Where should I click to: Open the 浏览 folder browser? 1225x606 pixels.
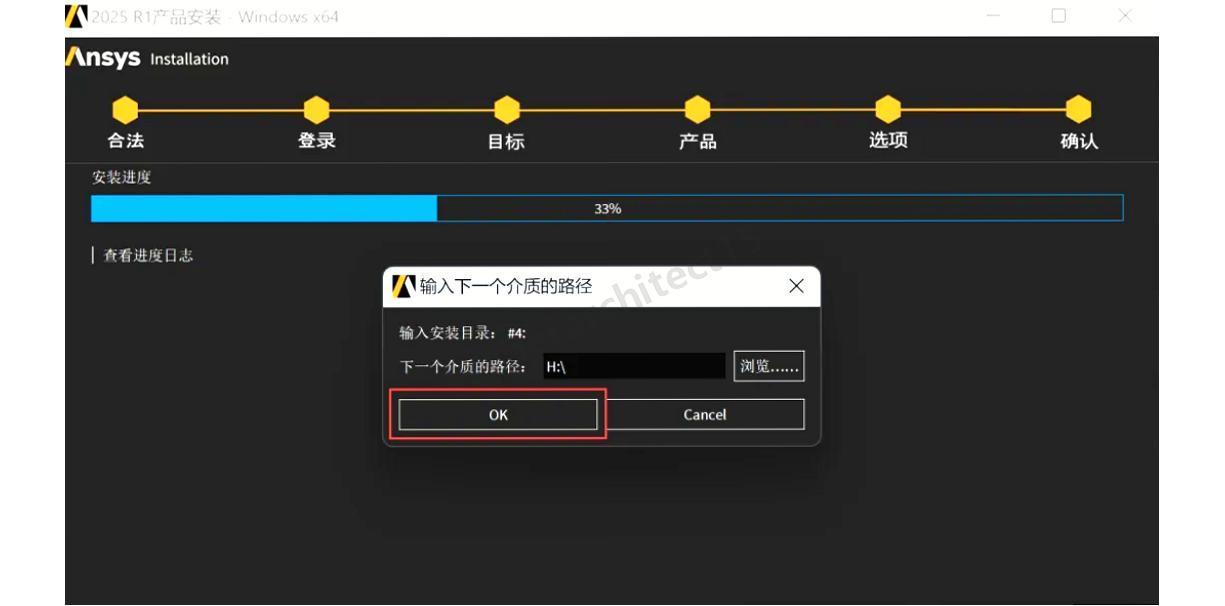(769, 366)
